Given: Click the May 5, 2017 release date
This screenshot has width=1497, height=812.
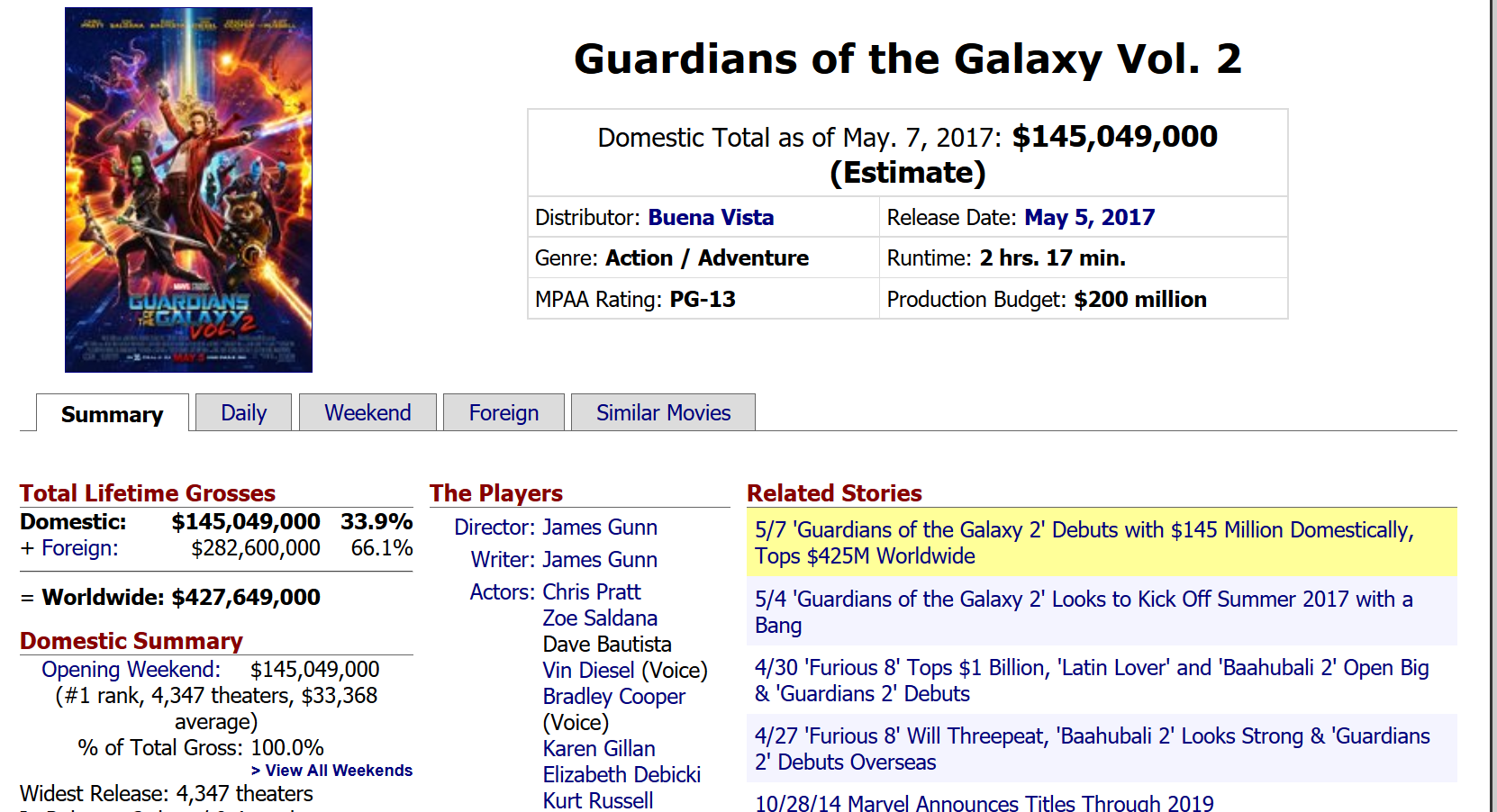Looking at the screenshot, I should click(x=1089, y=218).
